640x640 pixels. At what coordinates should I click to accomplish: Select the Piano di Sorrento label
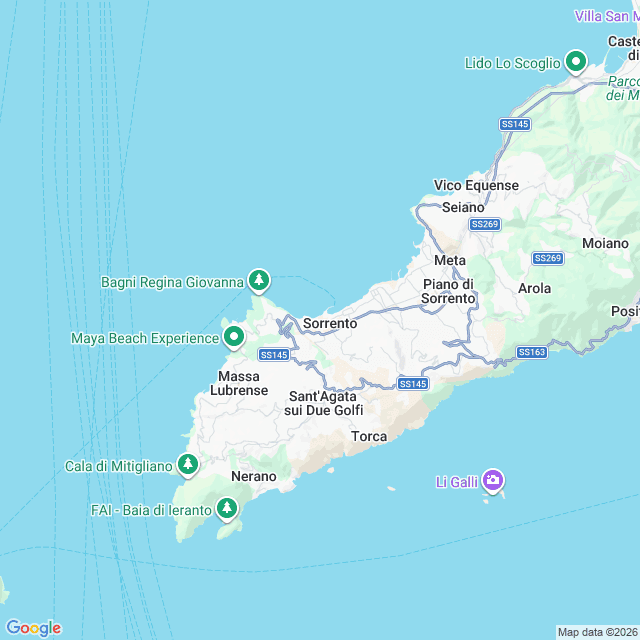coord(448,291)
